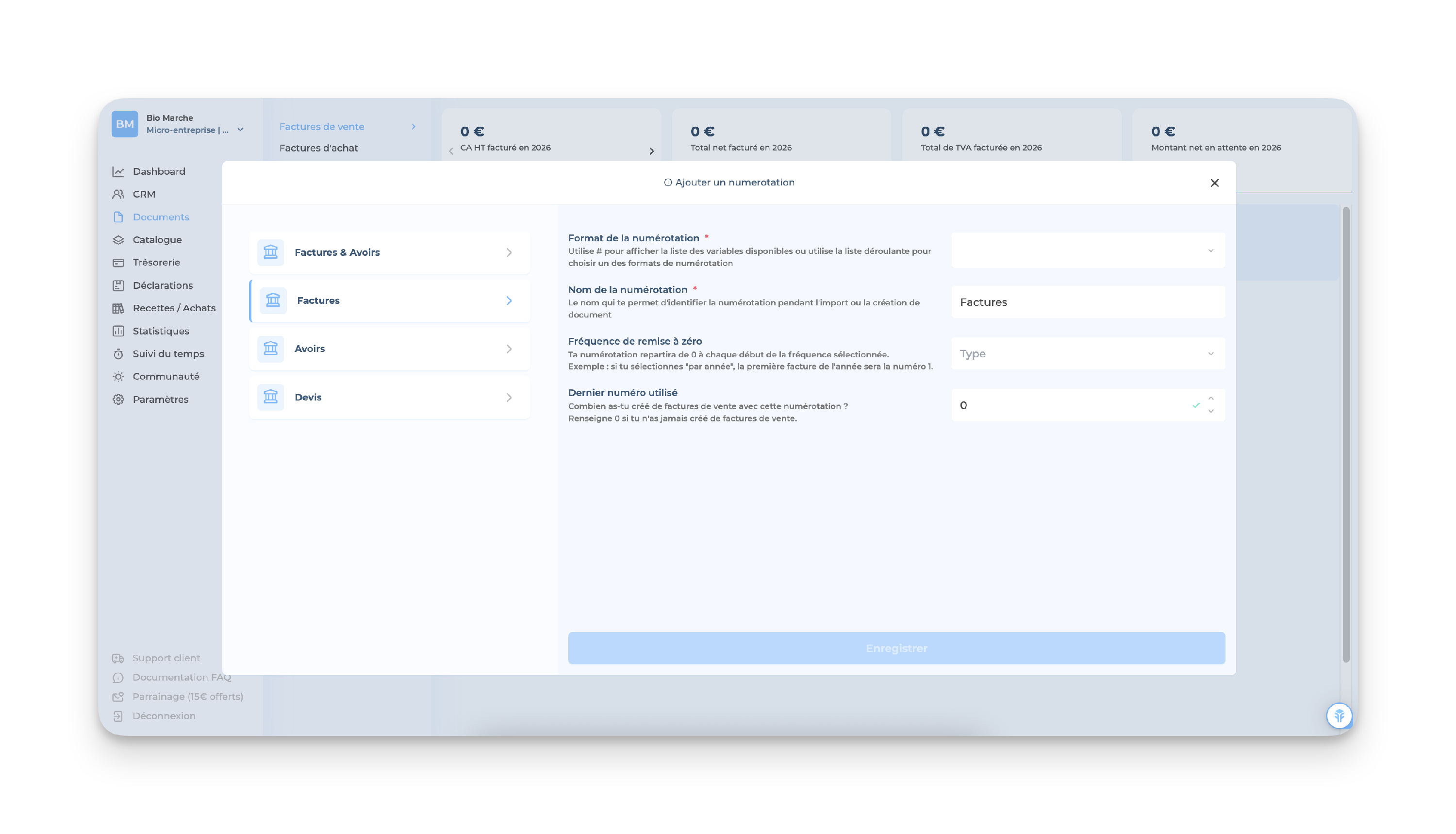Expand the Bio Marche company selector
The image size is (1456, 834).
pyautogui.click(x=240, y=130)
